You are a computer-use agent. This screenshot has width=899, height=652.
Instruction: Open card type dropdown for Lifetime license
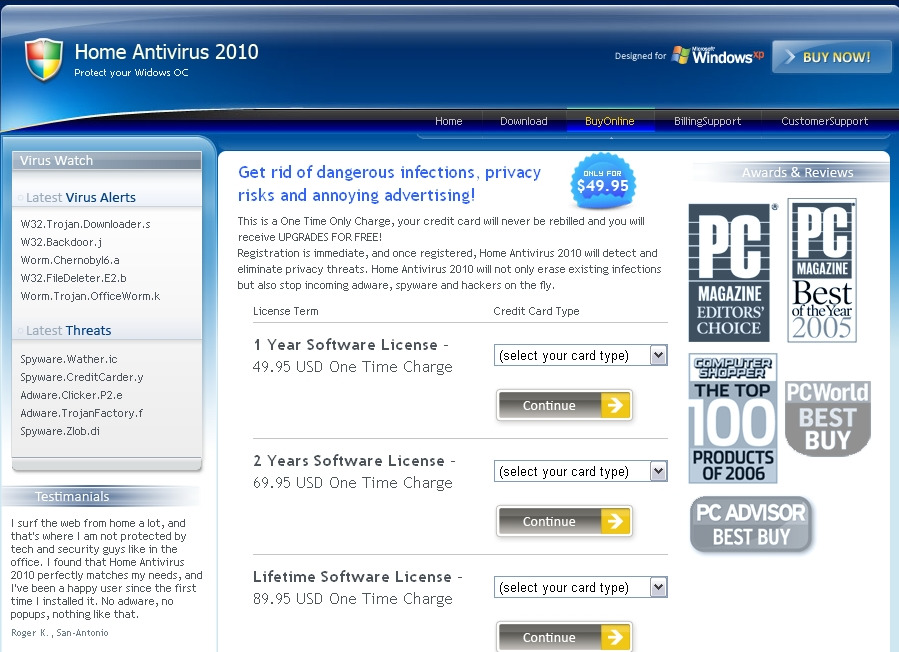click(x=580, y=587)
